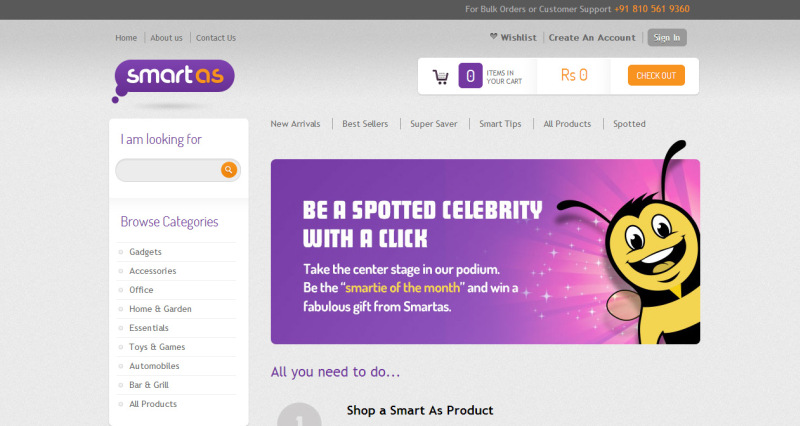The height and width of the screenshot is (426, 800).
Task: Browse the Toys & Games category
Action: [157, 347]
